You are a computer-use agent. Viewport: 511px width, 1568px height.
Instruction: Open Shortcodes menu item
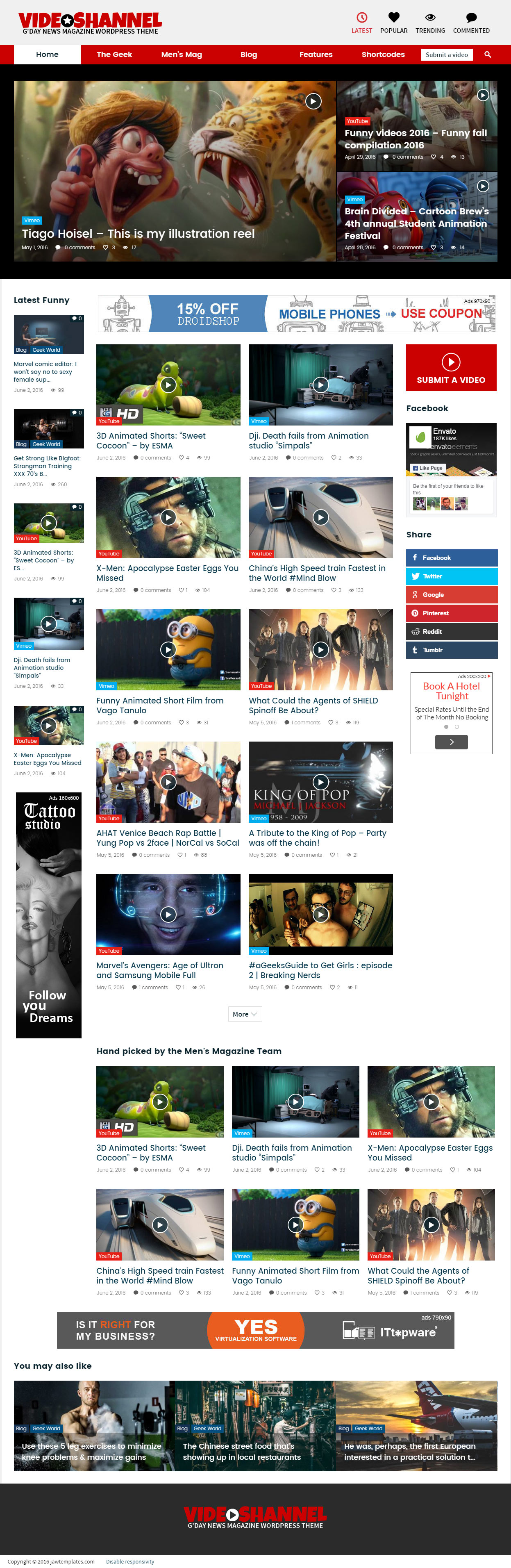[x=383, y=55]
